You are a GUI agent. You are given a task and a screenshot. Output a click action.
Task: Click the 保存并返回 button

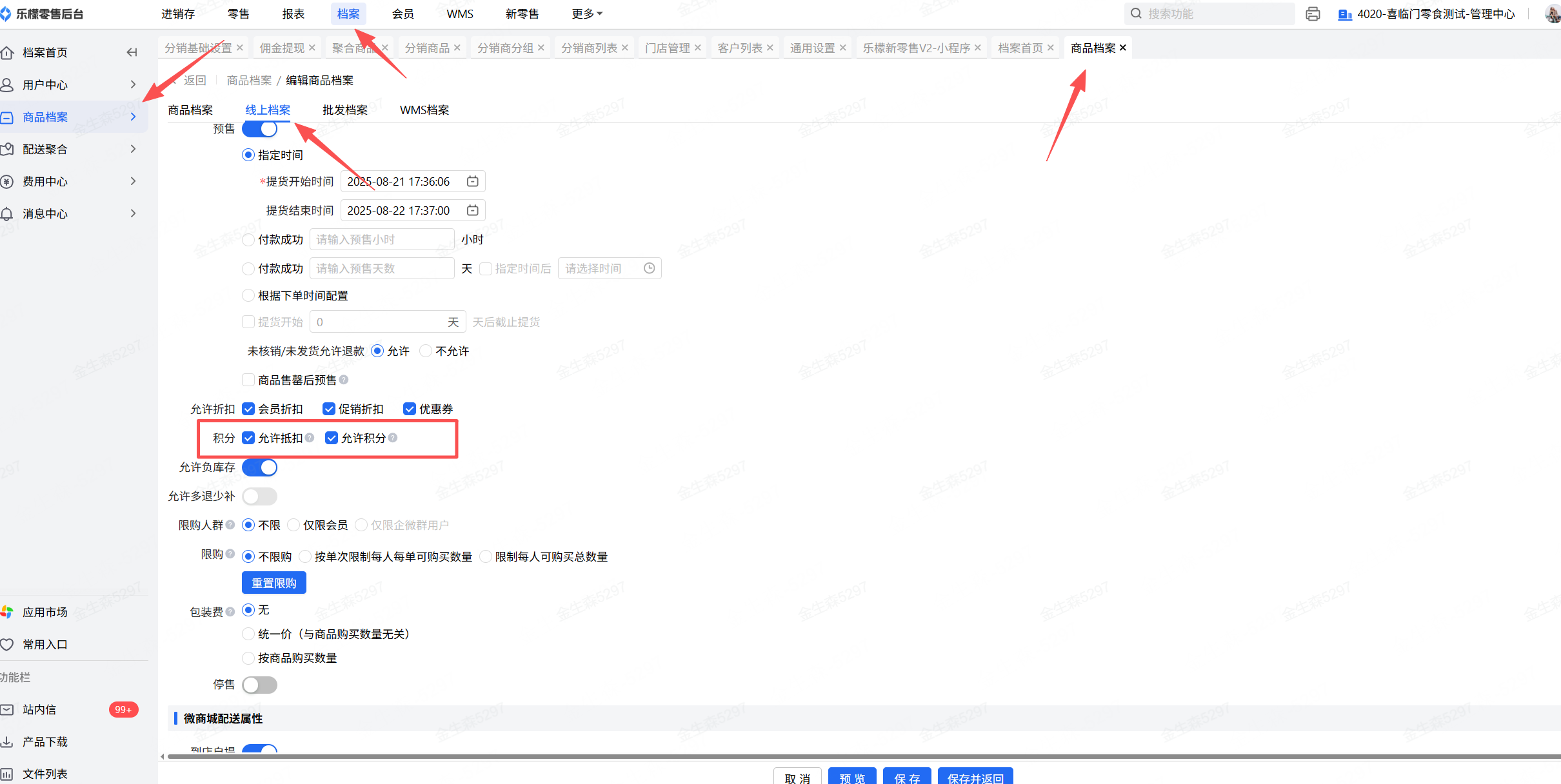[975, 778]
